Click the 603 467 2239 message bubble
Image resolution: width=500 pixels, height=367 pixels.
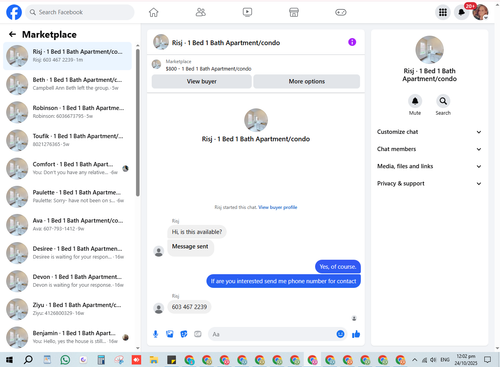tap(189, 307)
